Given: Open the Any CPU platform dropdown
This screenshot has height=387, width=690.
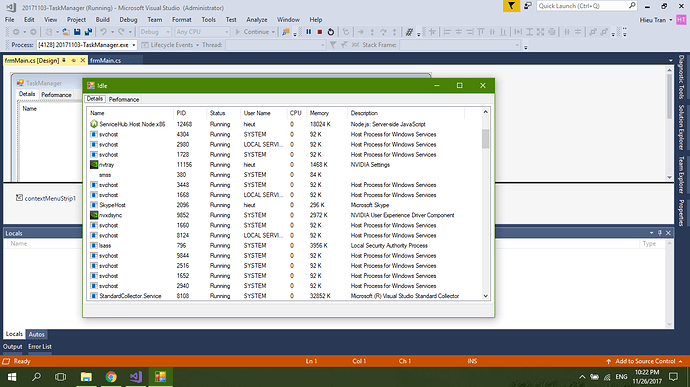Looking at the screenshot, I should pos(202,32).
